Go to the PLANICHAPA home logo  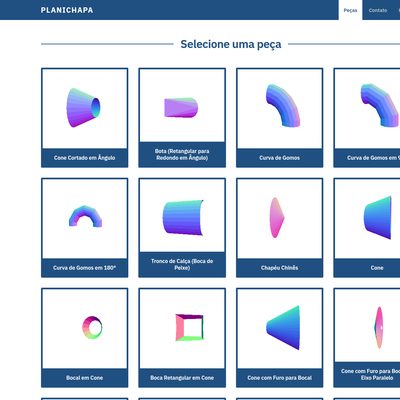(x=67, y=10)
